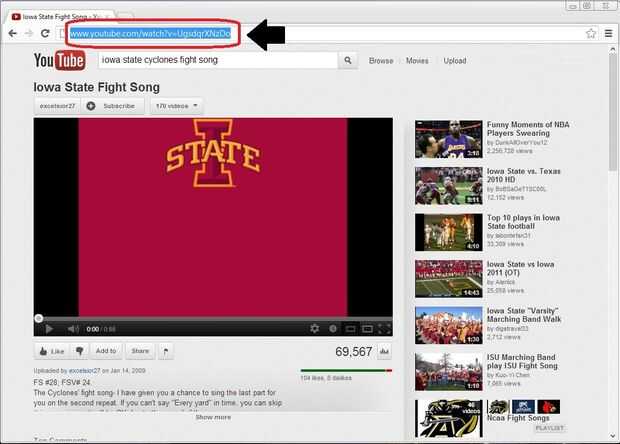Click the browser address bar URL

click(x=150, y=34)
